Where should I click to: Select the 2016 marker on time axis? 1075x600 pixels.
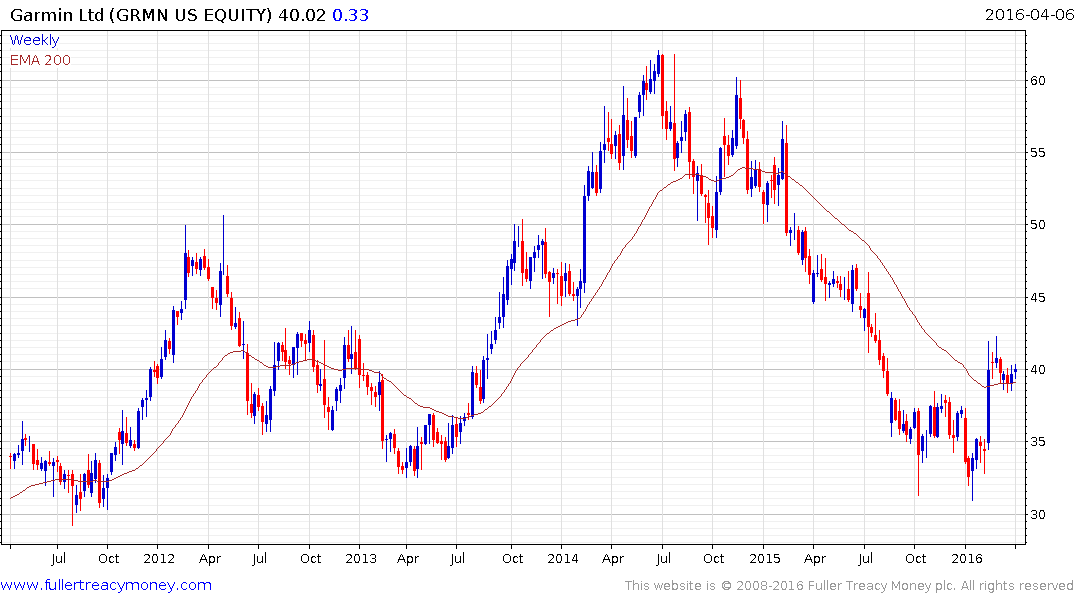966,558
